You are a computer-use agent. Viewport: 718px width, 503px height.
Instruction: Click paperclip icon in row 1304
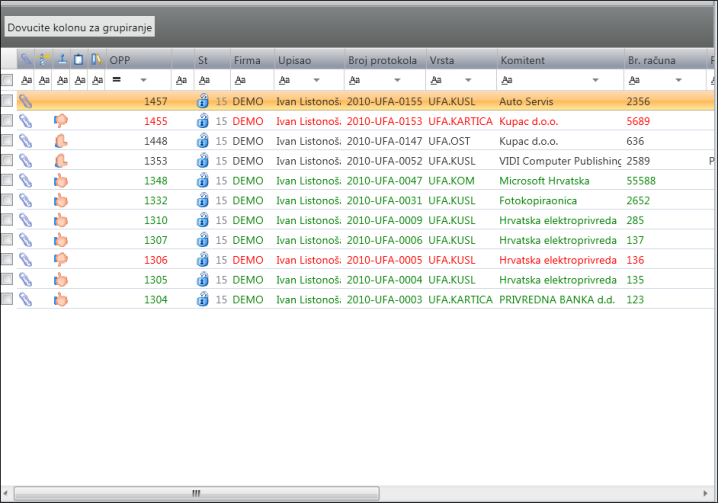pos(26,300)
